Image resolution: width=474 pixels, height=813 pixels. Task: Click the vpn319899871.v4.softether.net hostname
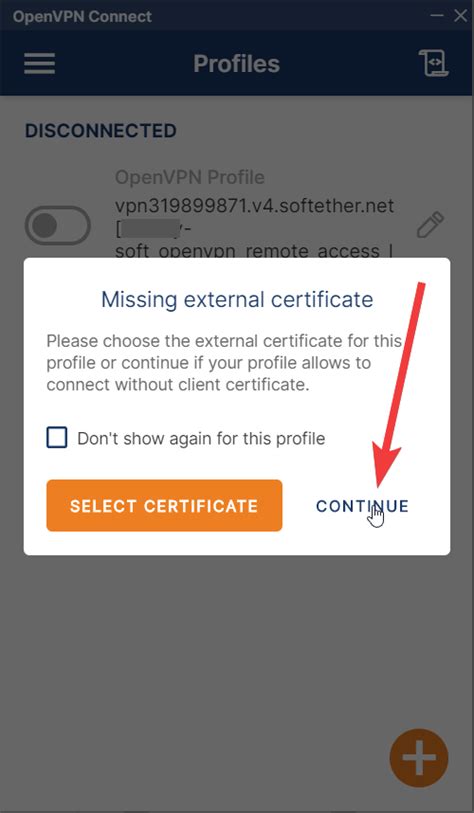tap(255, 206)
